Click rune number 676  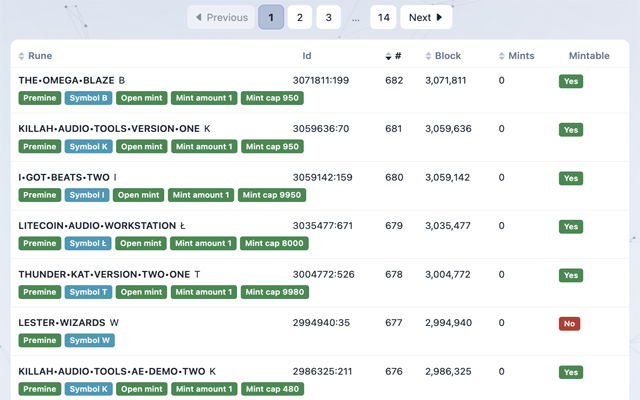tap(394, 371)
